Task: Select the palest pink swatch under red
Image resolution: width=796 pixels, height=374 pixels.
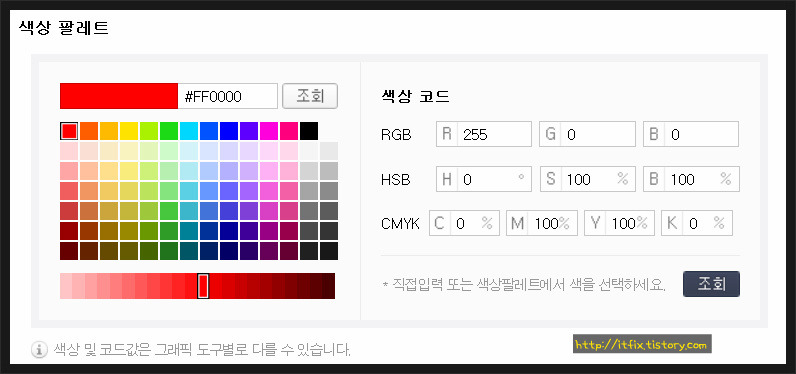Action: (x=69, y=151)
